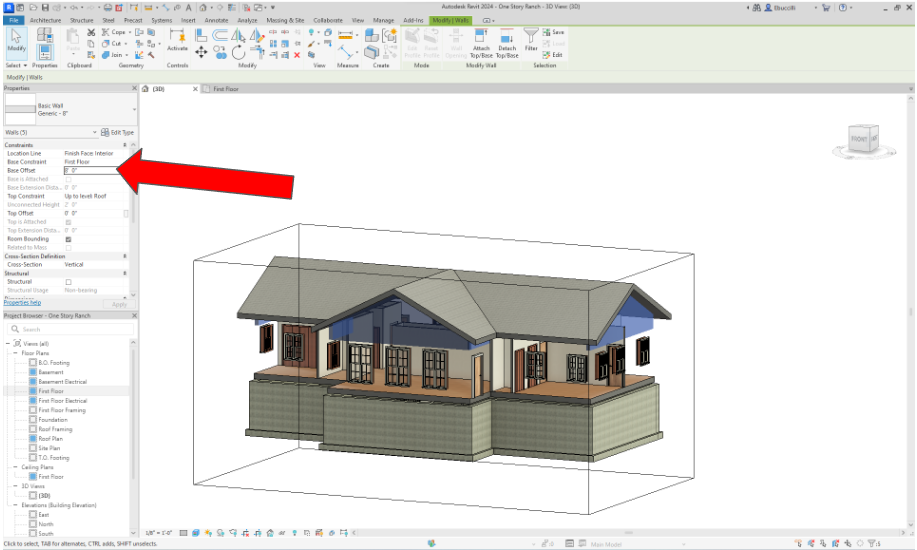This screenshot has width=917, height=550.
Task: Click the ViewCube FRONT face
Action: pos(859,139)
